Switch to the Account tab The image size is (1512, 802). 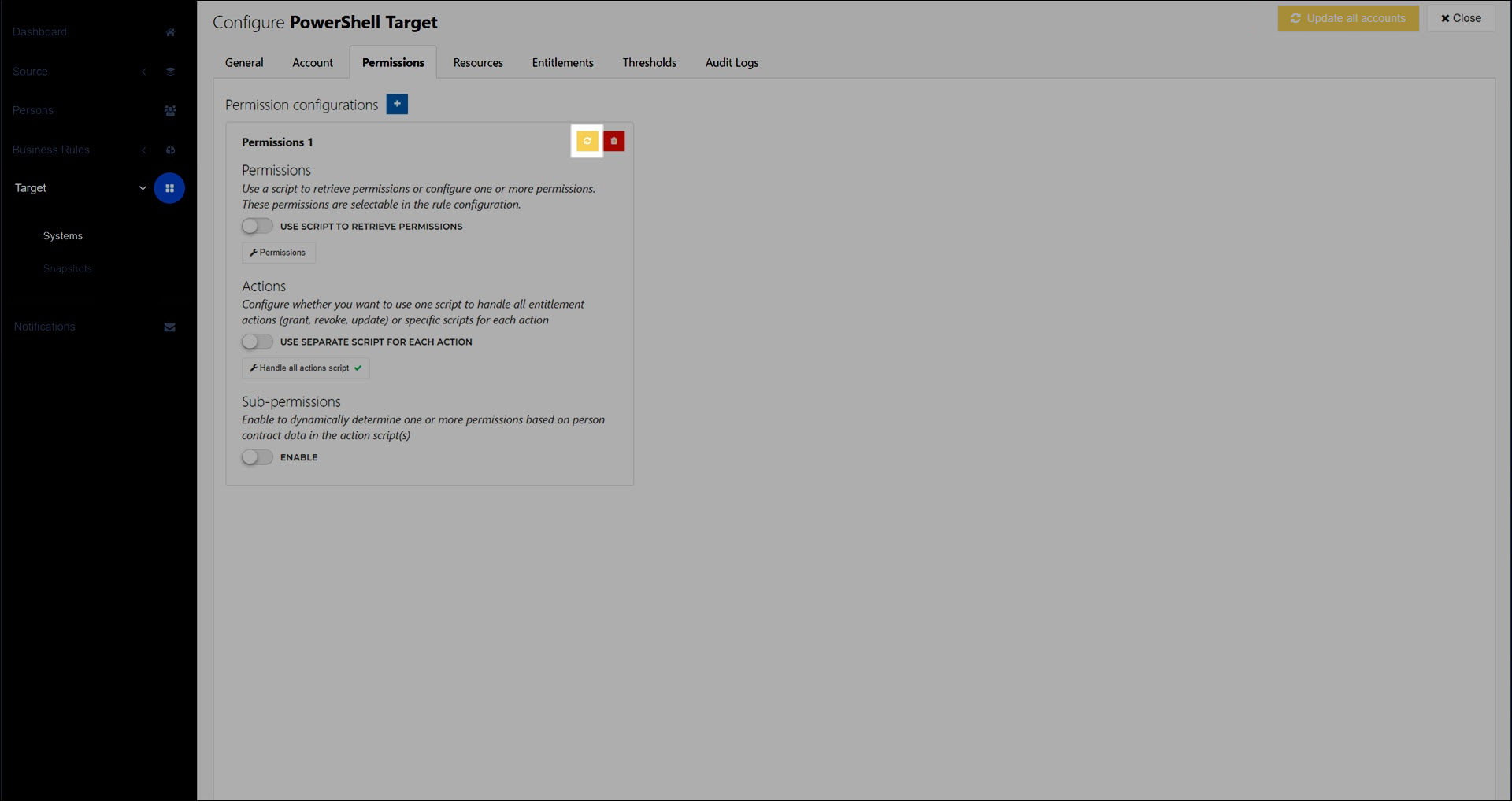[x=313, y=62]
